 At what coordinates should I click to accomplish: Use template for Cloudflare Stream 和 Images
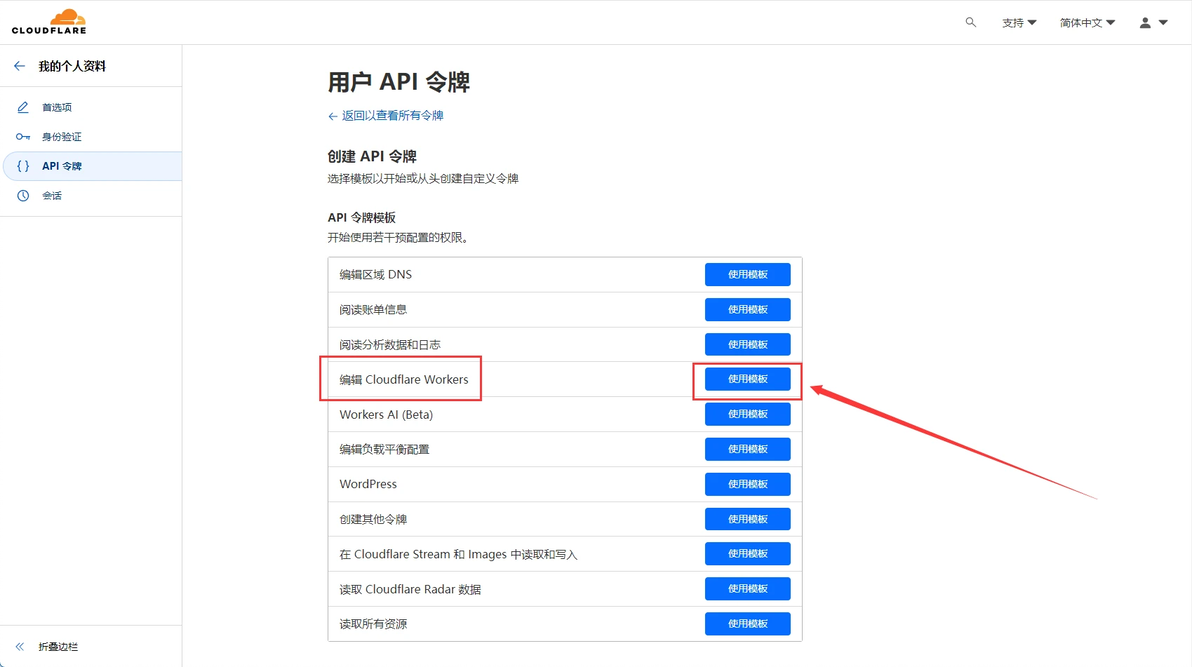tap(747, 554)
